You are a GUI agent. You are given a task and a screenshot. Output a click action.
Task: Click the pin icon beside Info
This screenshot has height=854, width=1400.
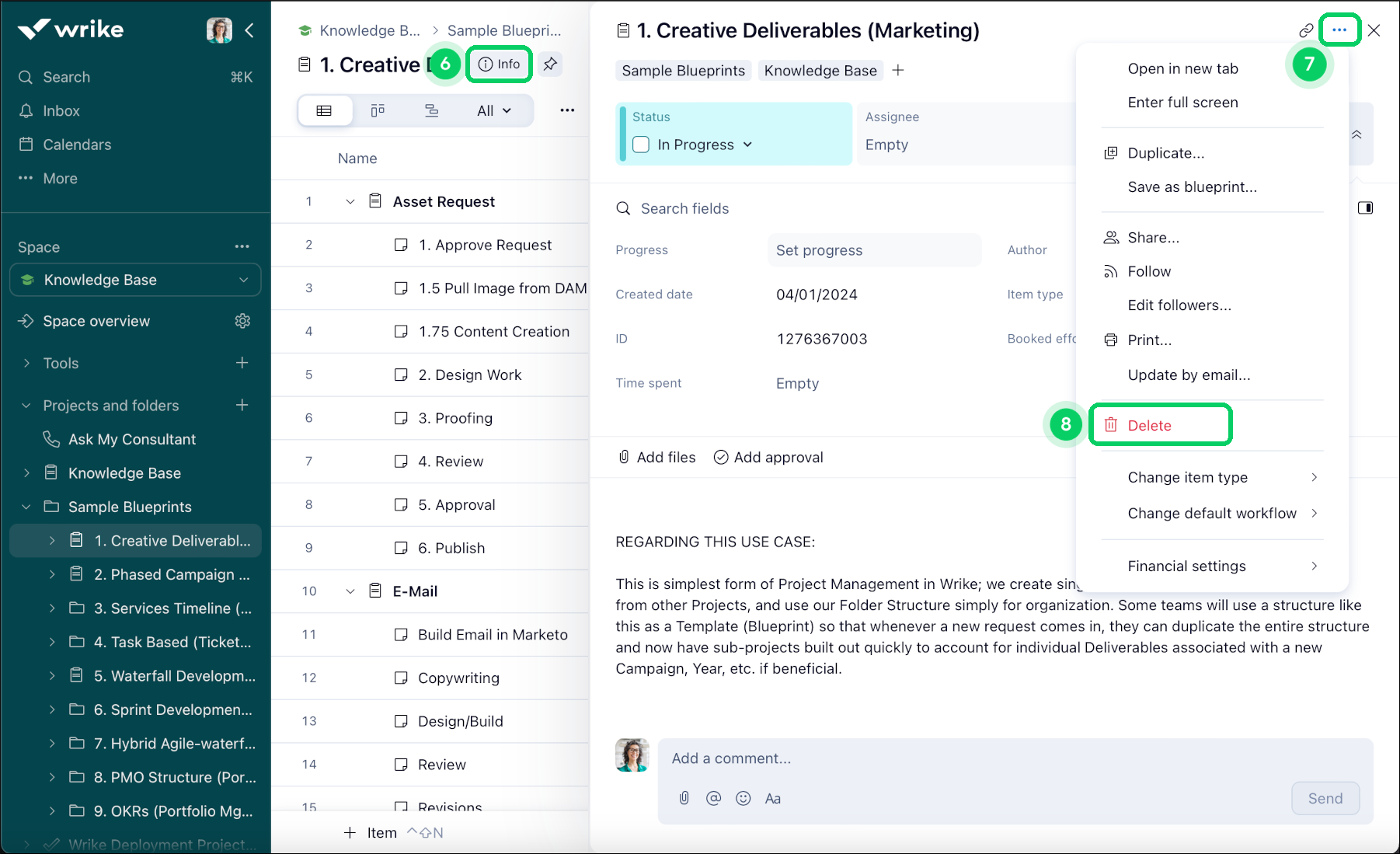coord(550,64)
